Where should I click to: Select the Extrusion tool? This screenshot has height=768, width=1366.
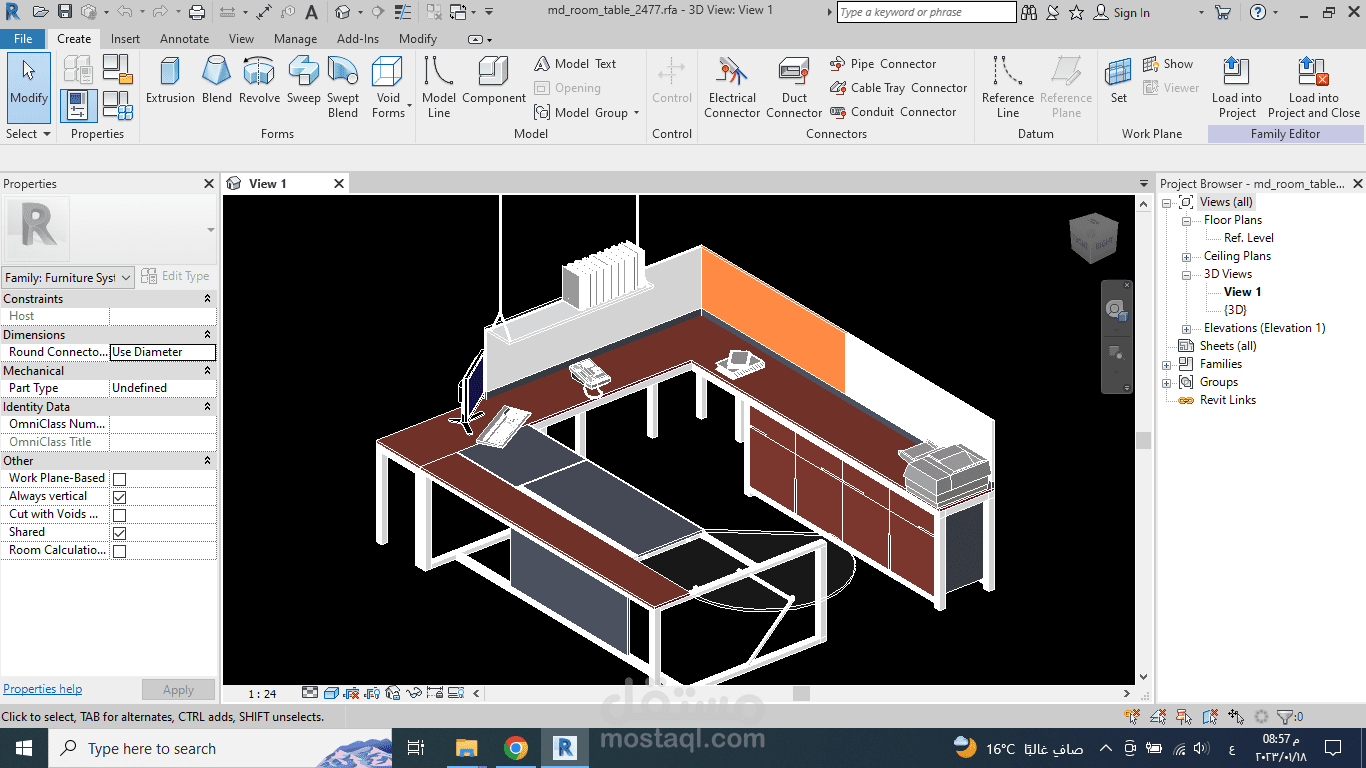click(170, 80)
